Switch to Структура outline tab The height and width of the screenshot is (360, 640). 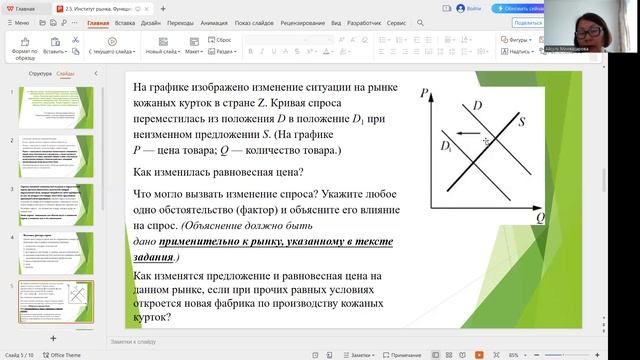tap(40, 73)
